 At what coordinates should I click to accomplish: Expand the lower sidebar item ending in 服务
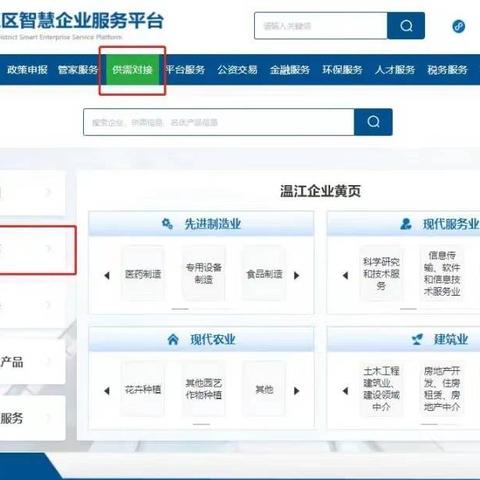click(x=49, y=418)
